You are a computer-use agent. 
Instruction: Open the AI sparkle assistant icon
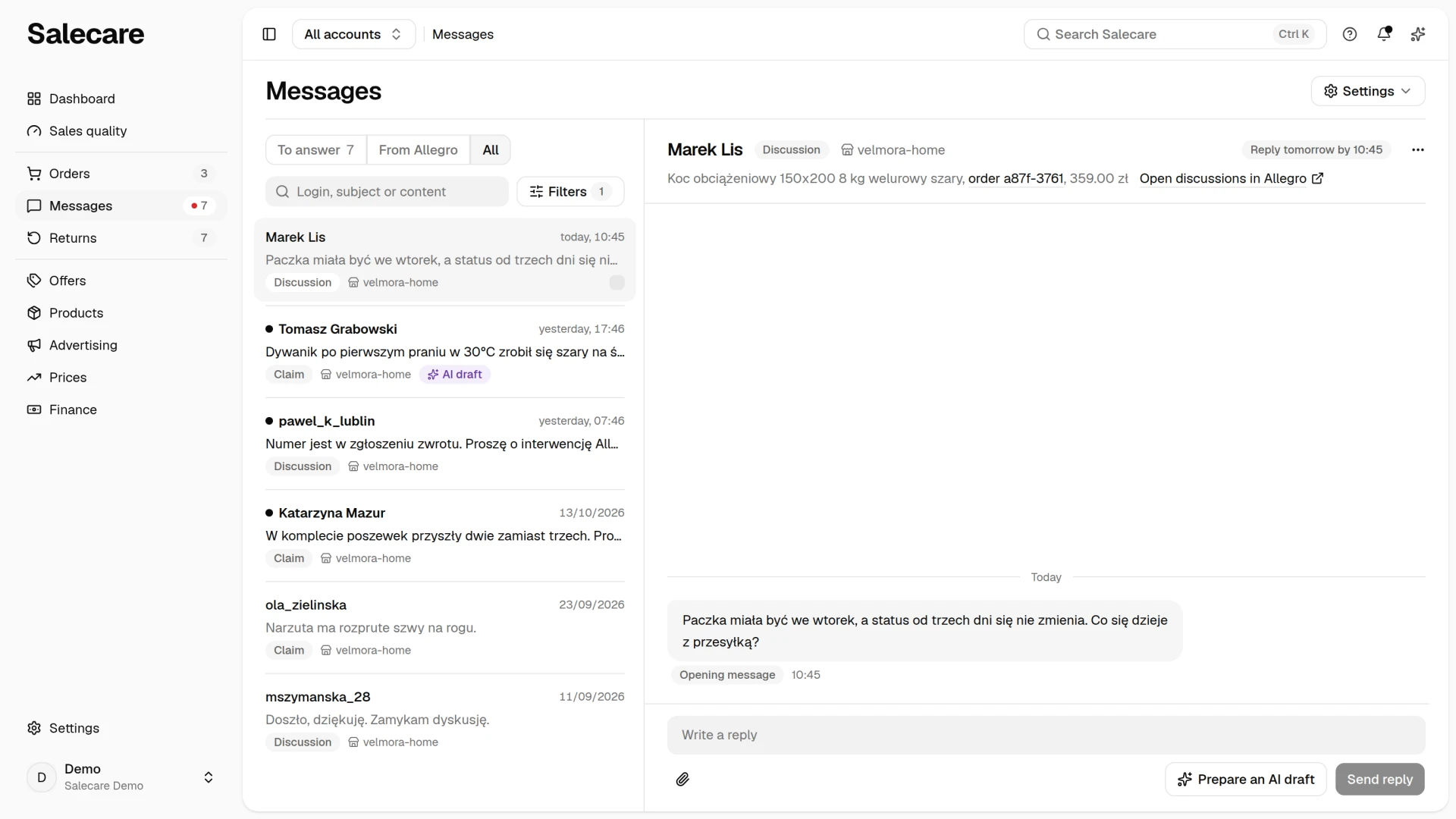tap(1418, 34)
